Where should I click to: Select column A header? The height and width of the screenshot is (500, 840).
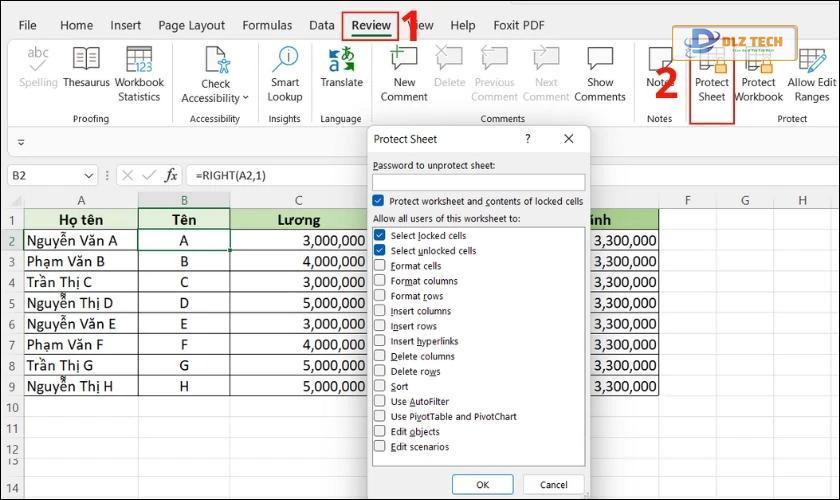81,200
